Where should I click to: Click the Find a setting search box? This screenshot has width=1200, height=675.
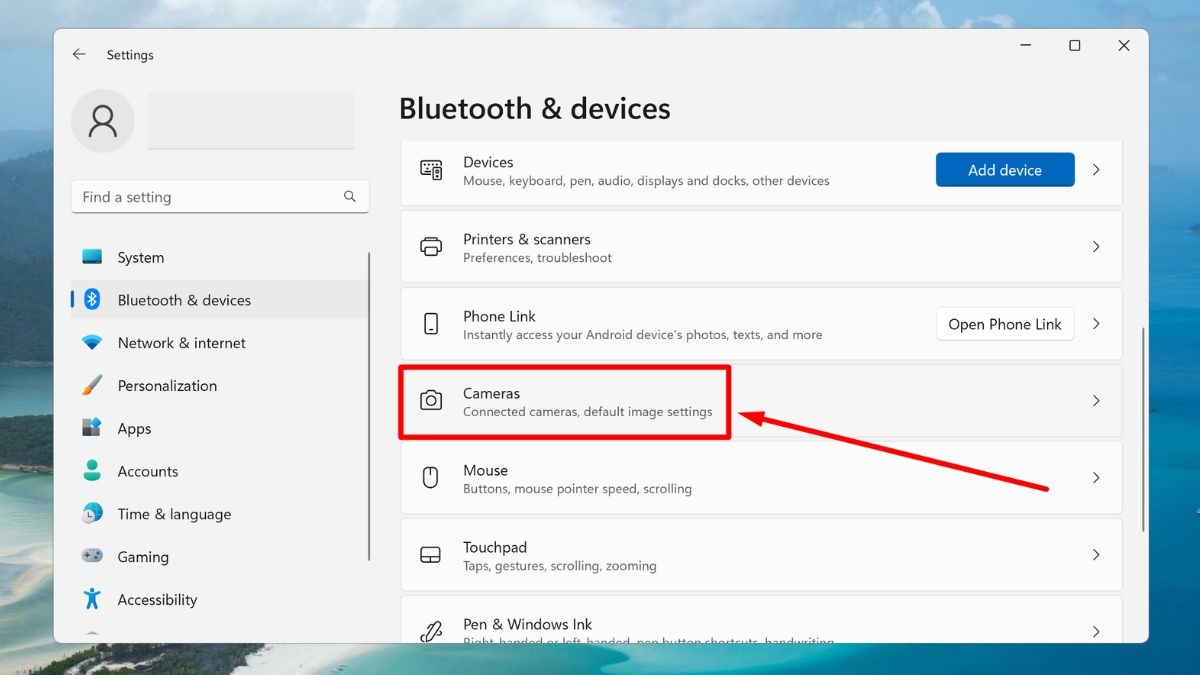coord(220,197)
